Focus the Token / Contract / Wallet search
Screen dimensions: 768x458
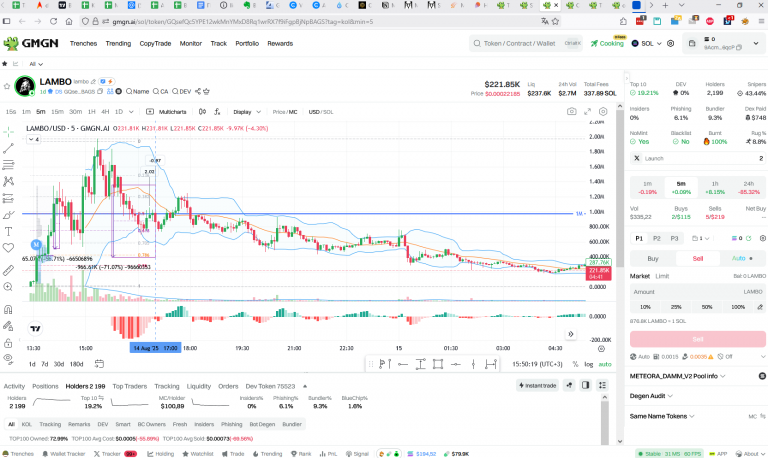(526, 44)
